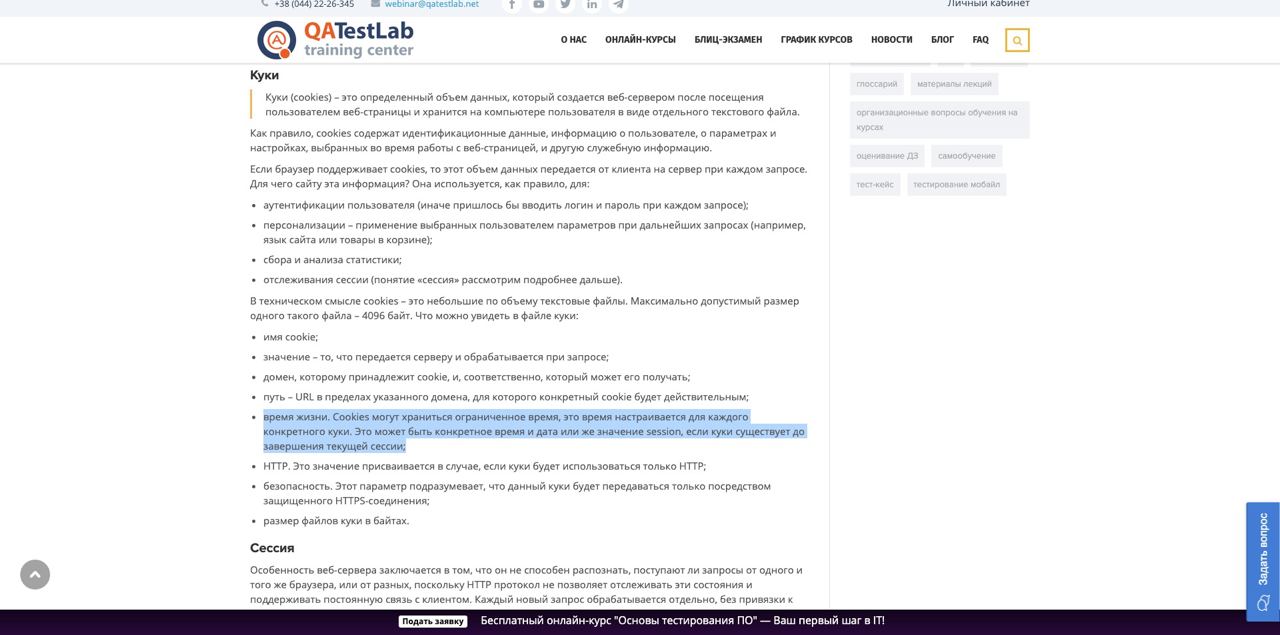The height and width of the screenshot is (635, 1280).
Task: Select the 'тест-кейс' tag
Action: click(875, 184)
